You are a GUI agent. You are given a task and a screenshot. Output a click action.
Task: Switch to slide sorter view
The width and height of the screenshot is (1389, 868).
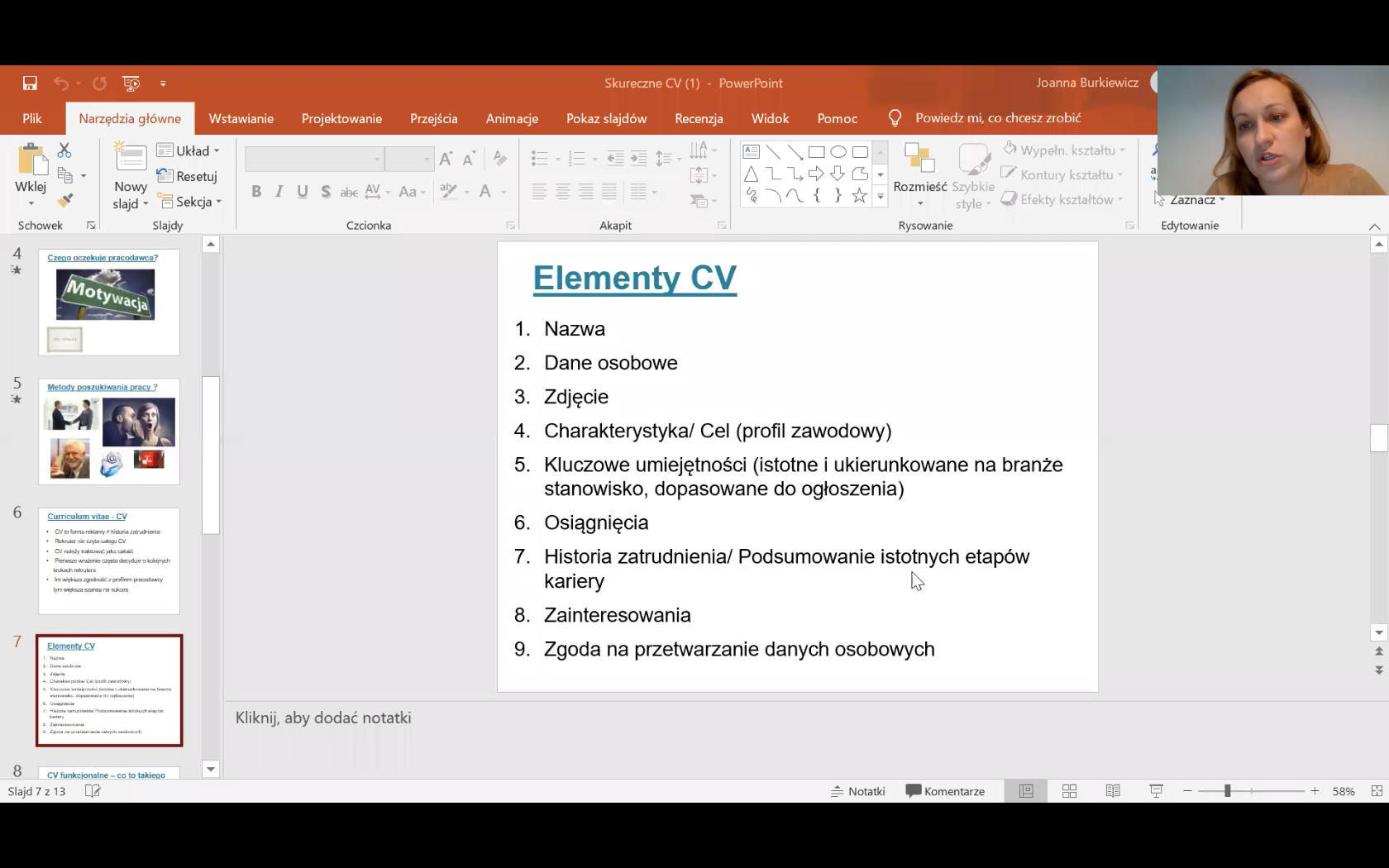(x=1069, y=791)
